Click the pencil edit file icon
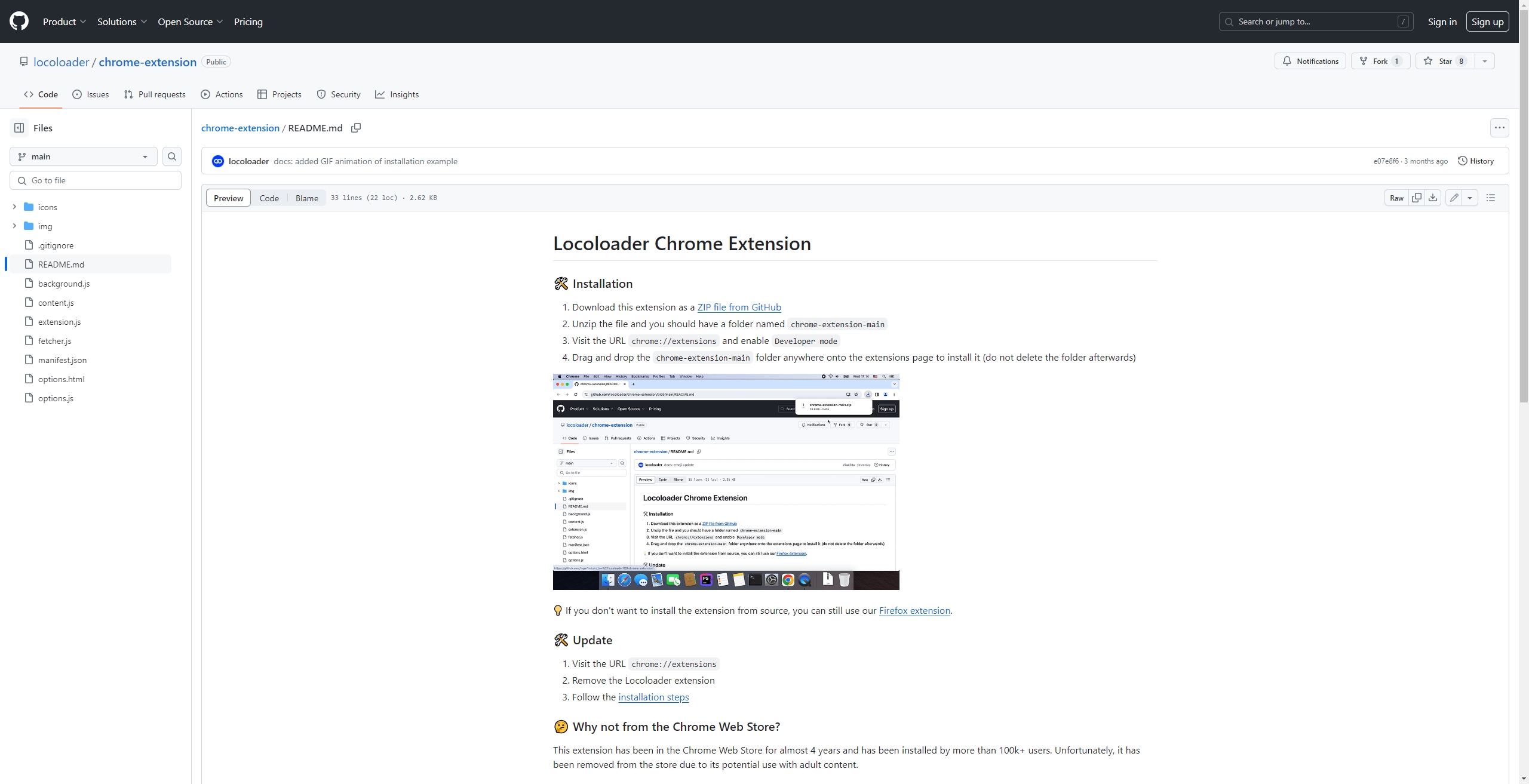 (1454, 198)
